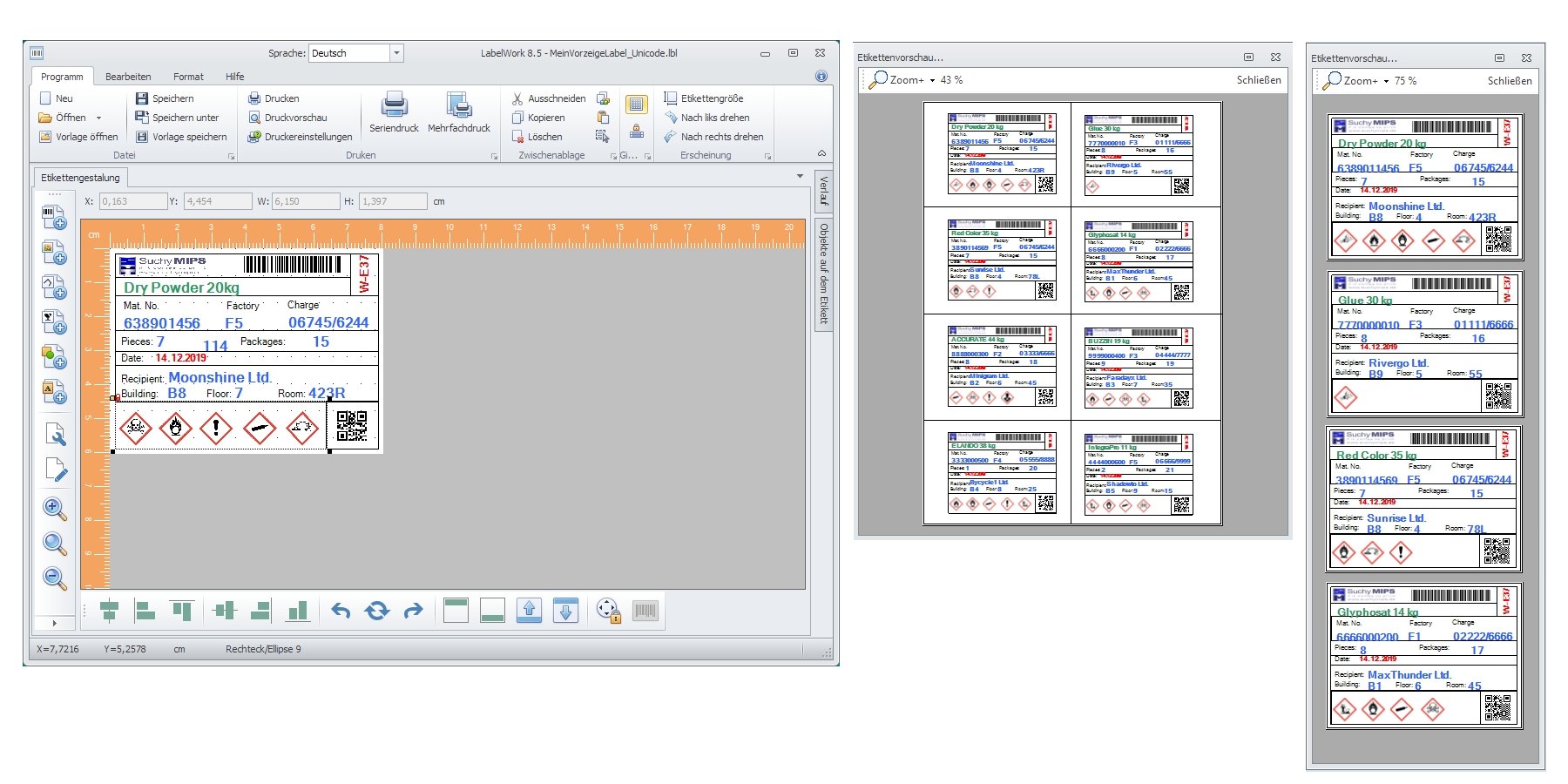Click Neu to create a new label

(x=57, y=98)
